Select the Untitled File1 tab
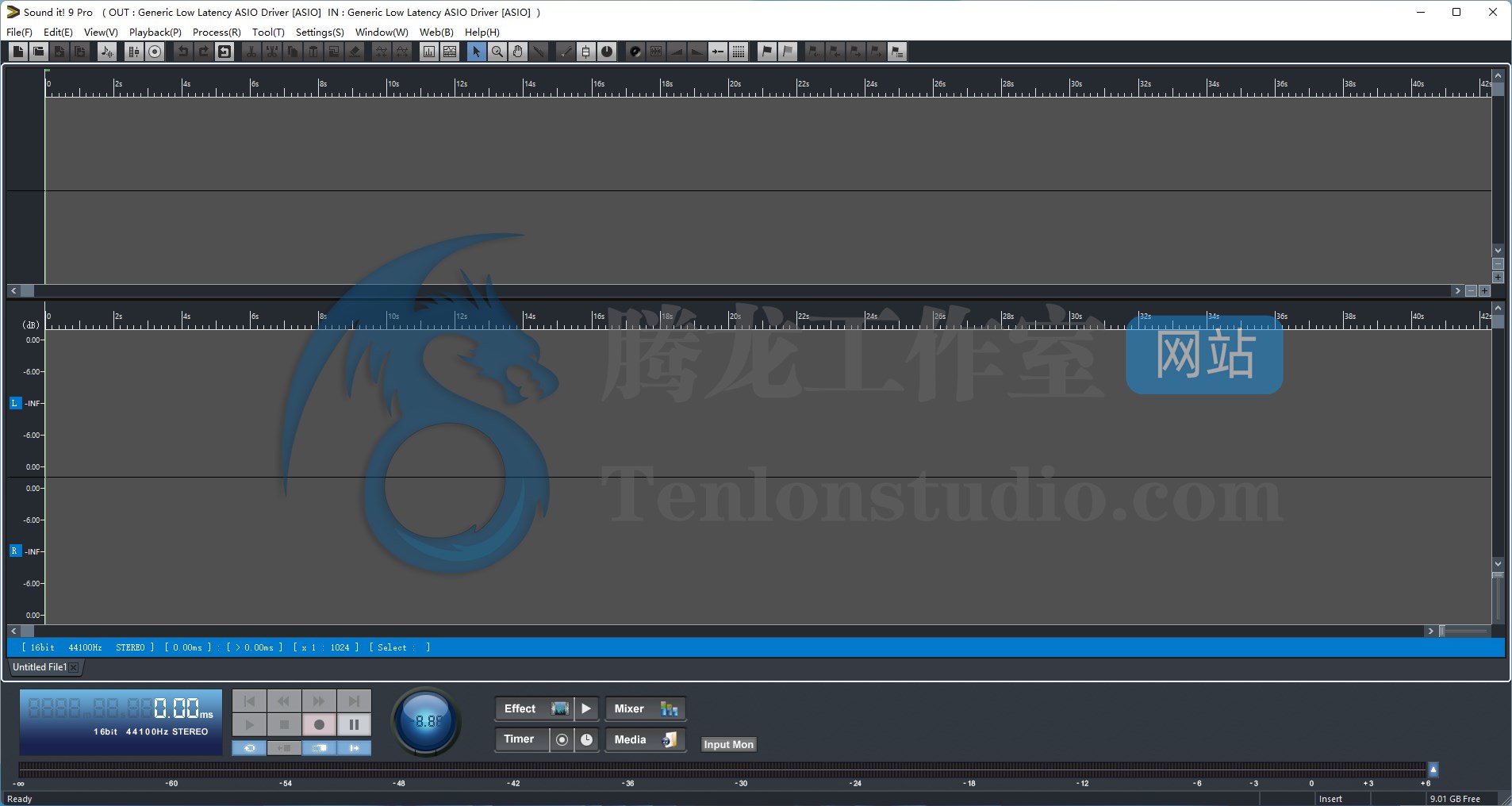Image resolution: width=1512 pixels, height=806 pixels. click(x=40, y=667)
